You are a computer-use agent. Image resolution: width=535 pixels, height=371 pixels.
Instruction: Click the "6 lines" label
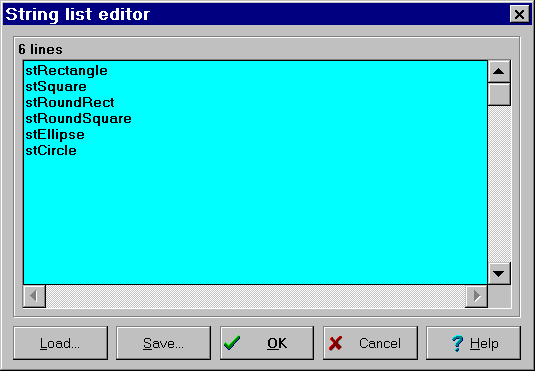[x=40, y=49]
